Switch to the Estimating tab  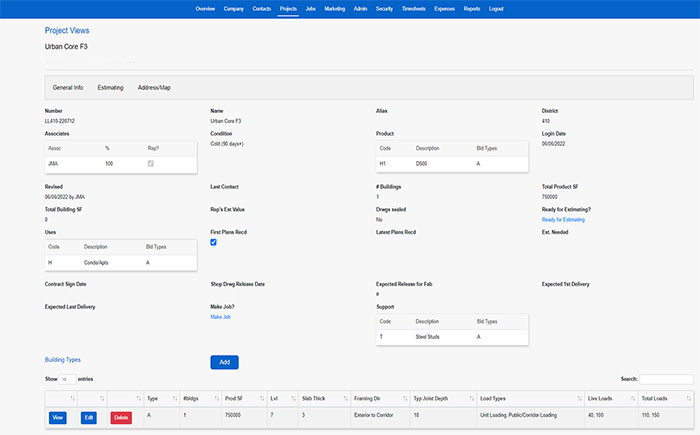coord(110,88)
